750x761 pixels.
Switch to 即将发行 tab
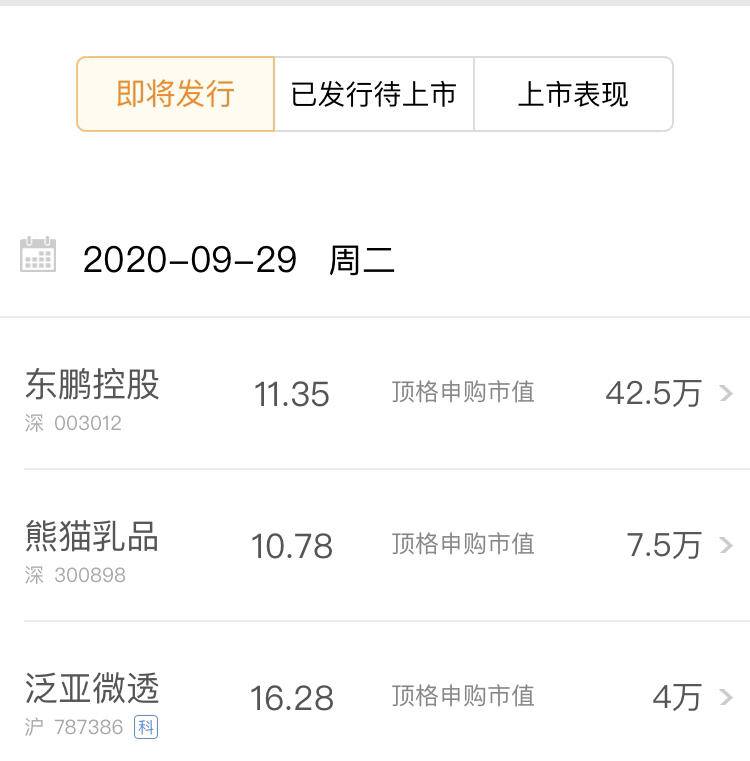[x=176, y=94]
